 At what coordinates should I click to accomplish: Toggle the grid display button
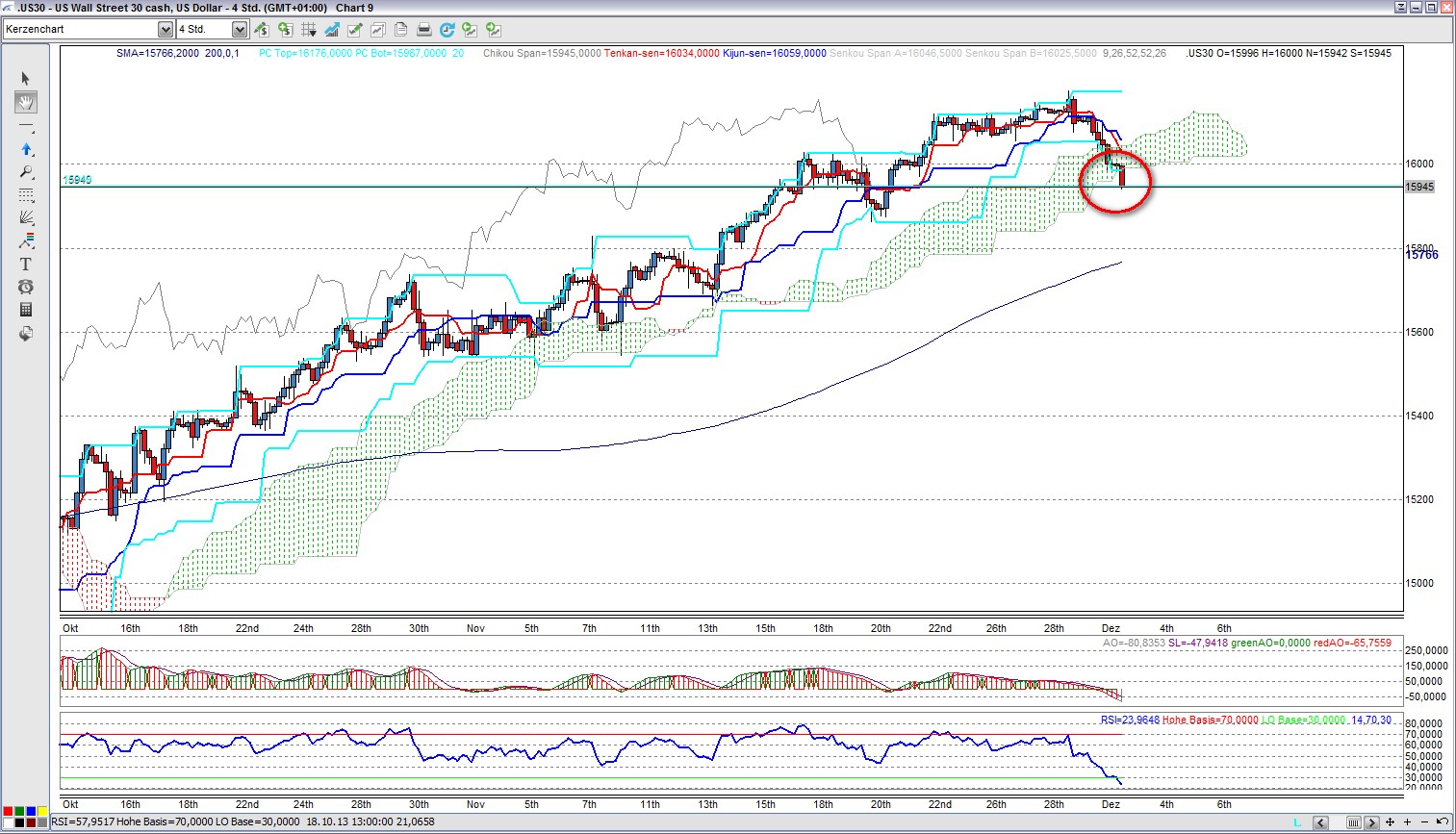308,30
